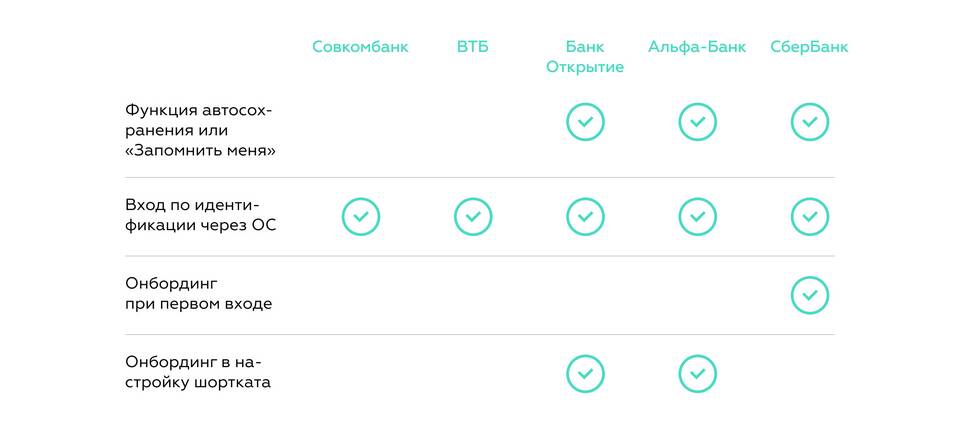The image size is (960, 422).
Task: Click the «Онбординг при первом входе» label
Action: (x=198, y=294)
